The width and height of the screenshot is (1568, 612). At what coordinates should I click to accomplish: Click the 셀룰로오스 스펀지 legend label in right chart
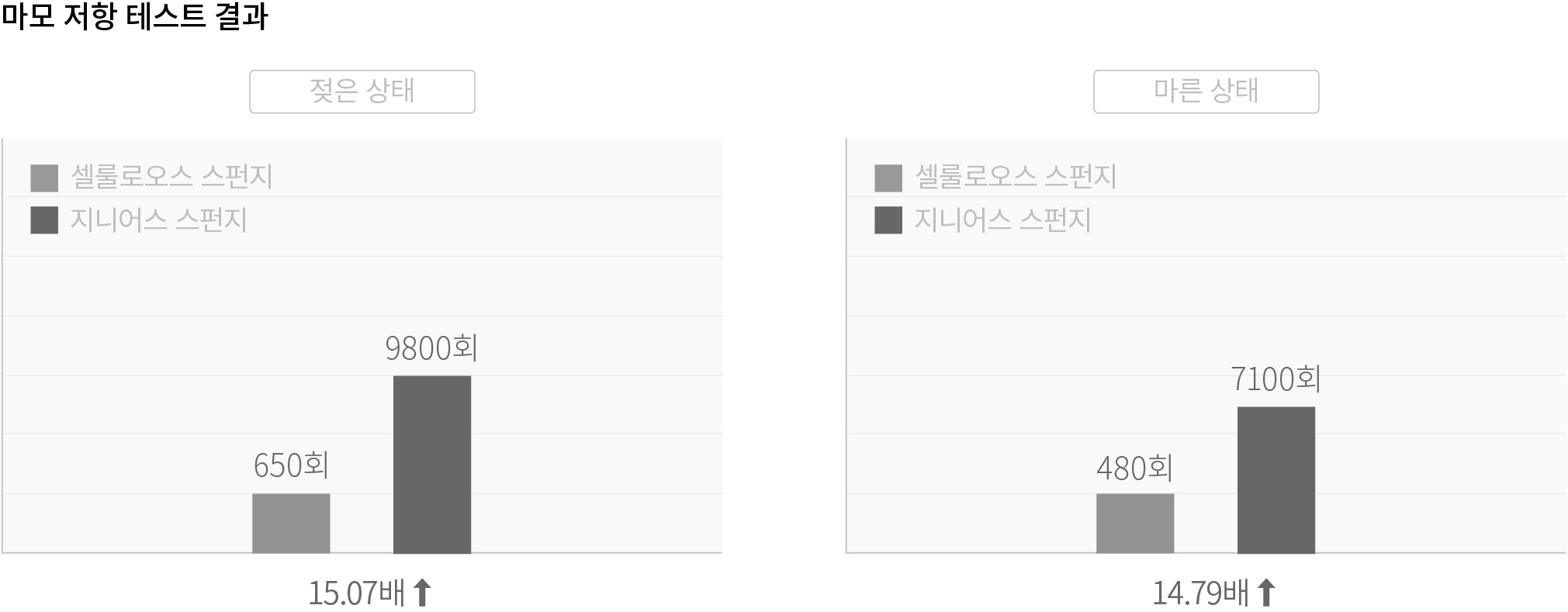[x=1016, y=177]
